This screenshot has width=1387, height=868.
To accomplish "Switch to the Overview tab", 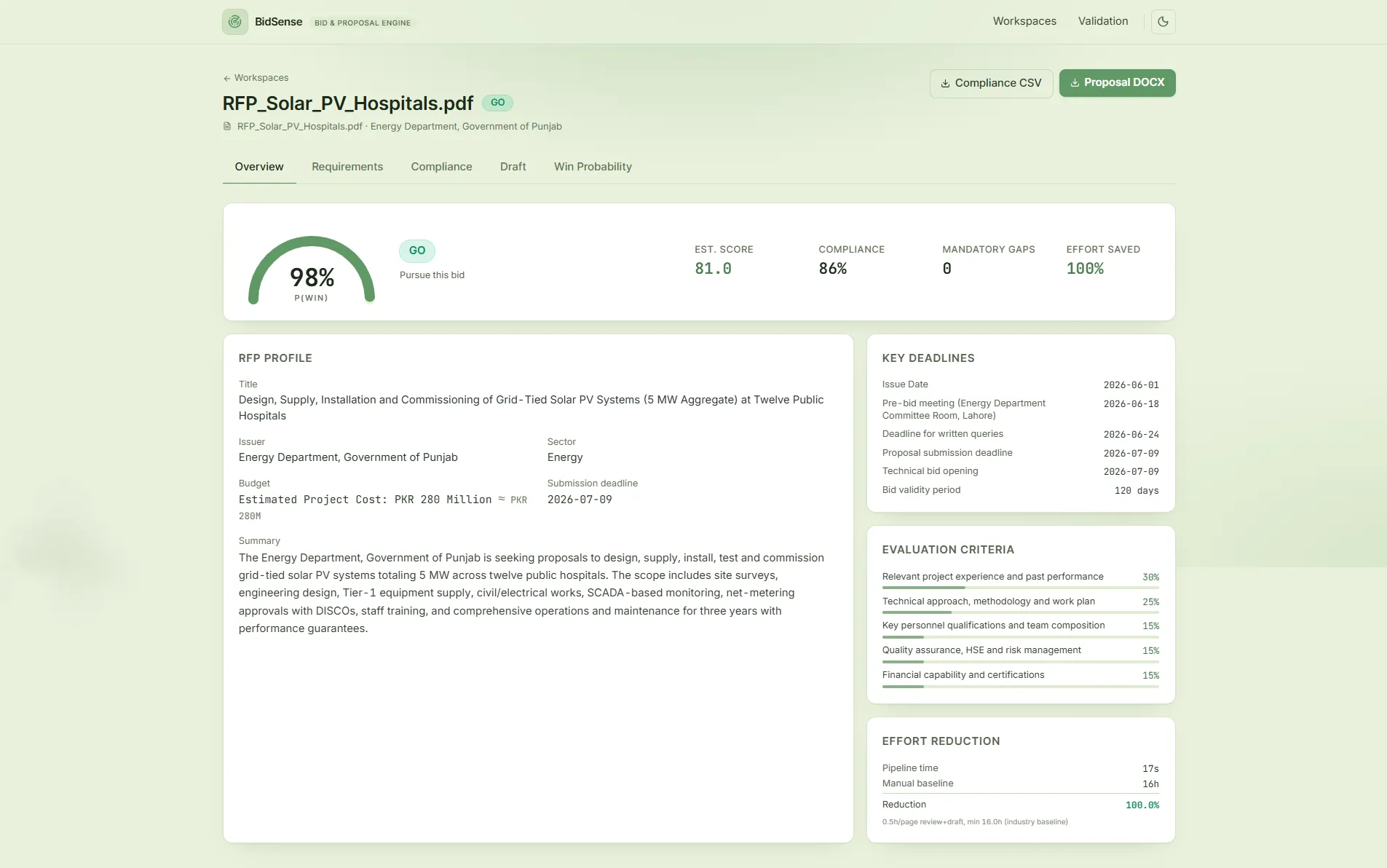I will coord(259,167).
